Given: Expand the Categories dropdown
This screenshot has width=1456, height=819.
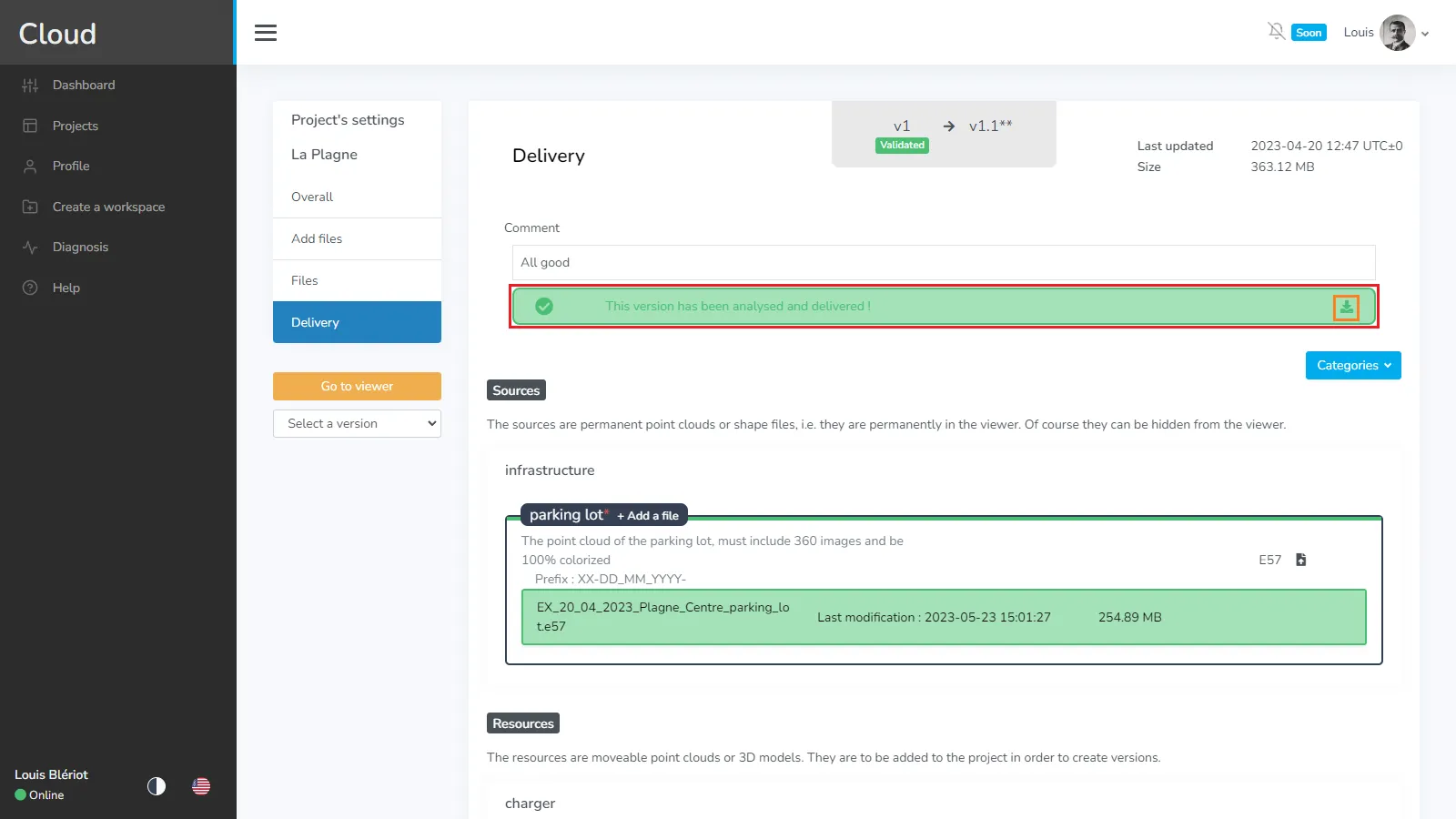Looking at the screenshot, I should point(1352,366).
